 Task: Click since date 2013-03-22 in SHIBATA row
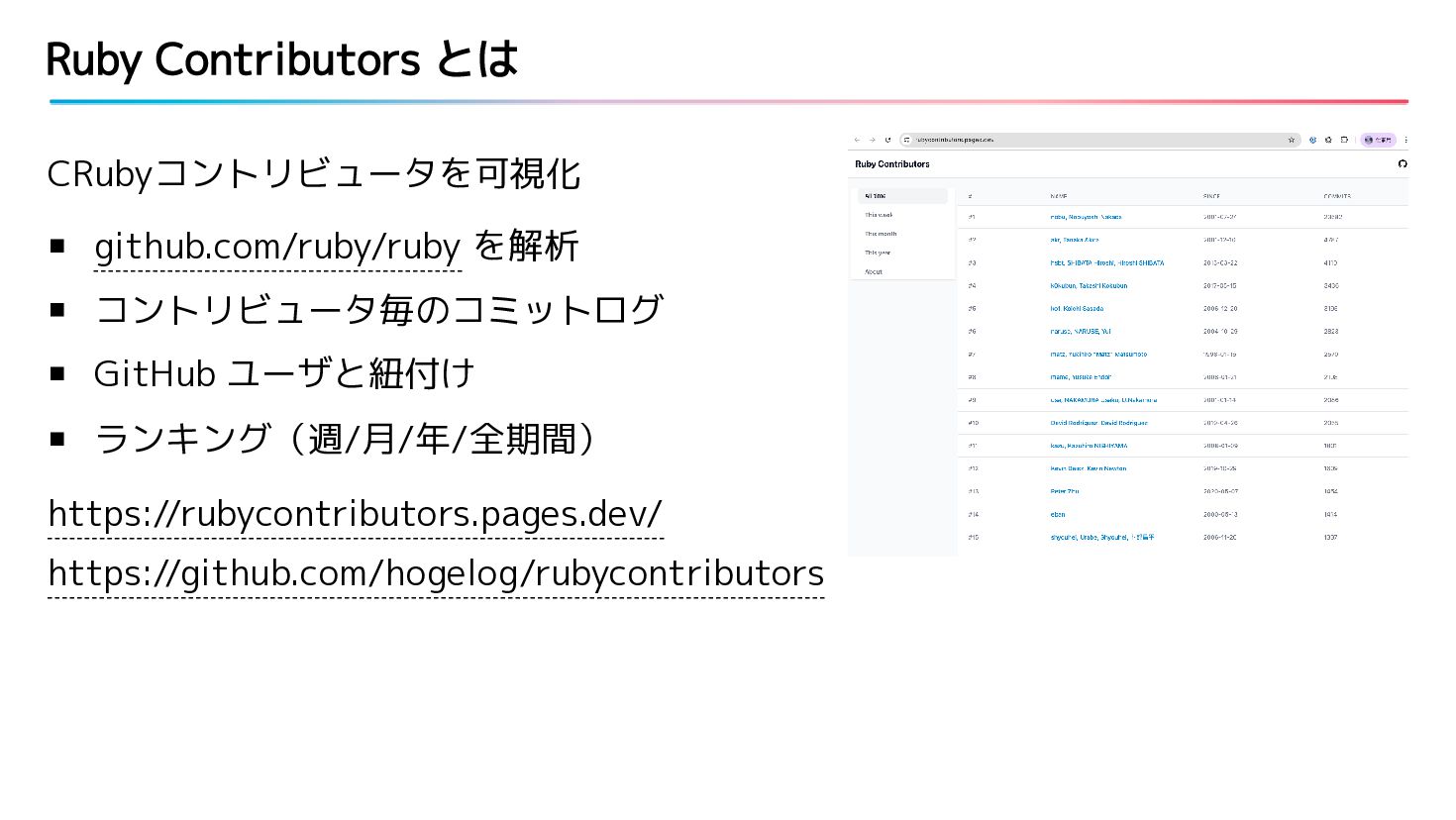1220,263
